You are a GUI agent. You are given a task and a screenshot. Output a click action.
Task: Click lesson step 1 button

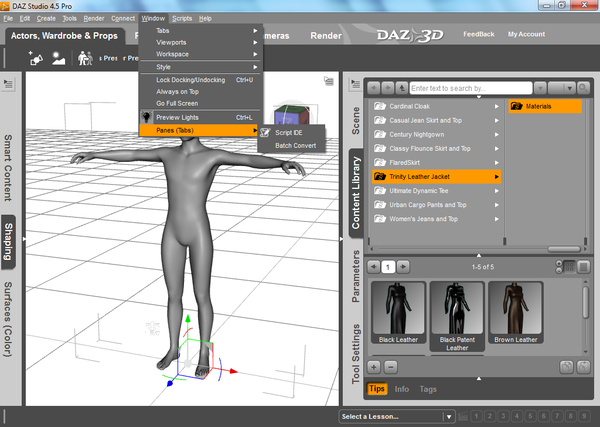pyautogui.click(x=476, y=416)
